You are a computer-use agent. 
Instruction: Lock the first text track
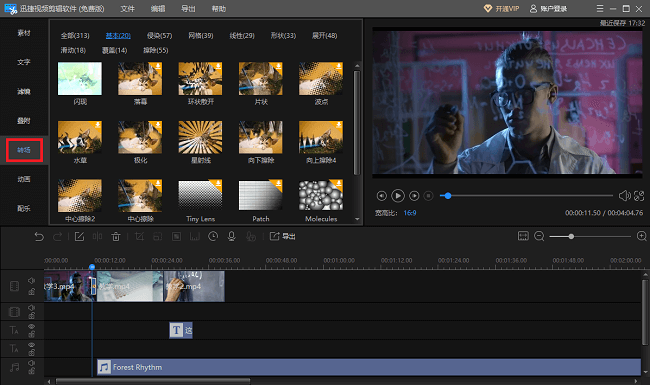[32, 334]
